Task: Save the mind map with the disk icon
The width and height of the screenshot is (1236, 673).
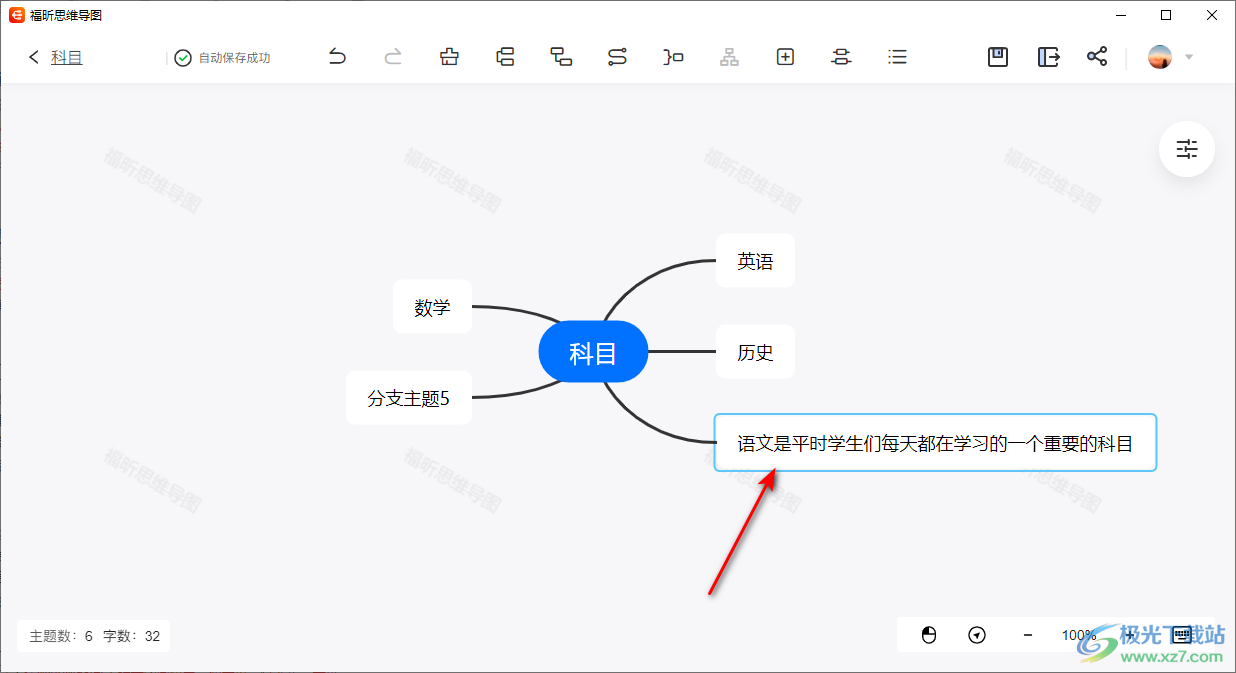Action: click(997, 57)
